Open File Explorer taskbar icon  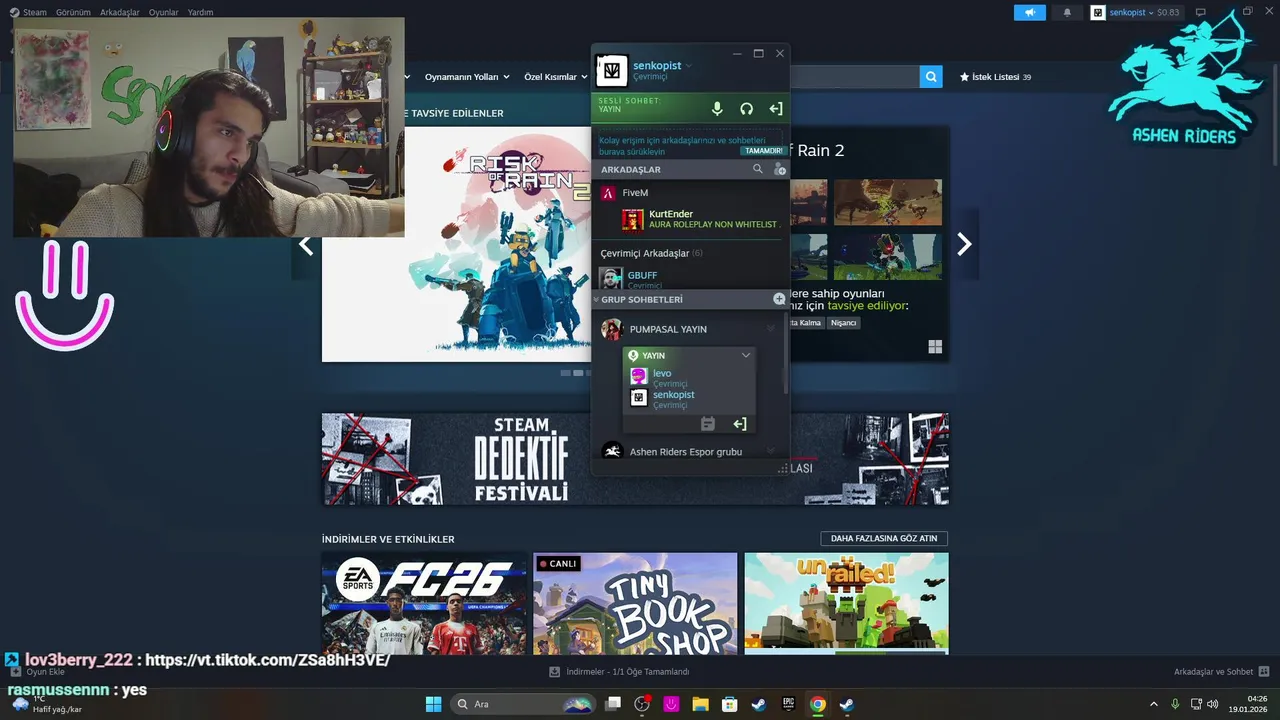click(x=700, y=704)
